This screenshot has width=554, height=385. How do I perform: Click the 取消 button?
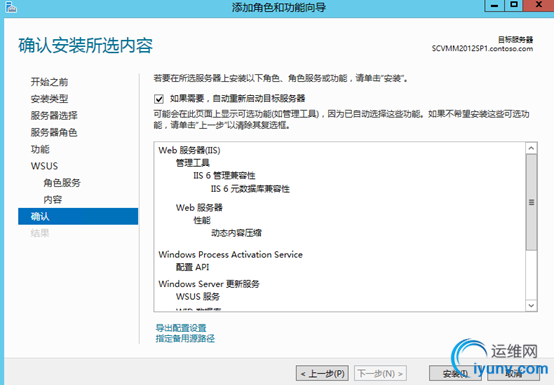pos(513,373)
